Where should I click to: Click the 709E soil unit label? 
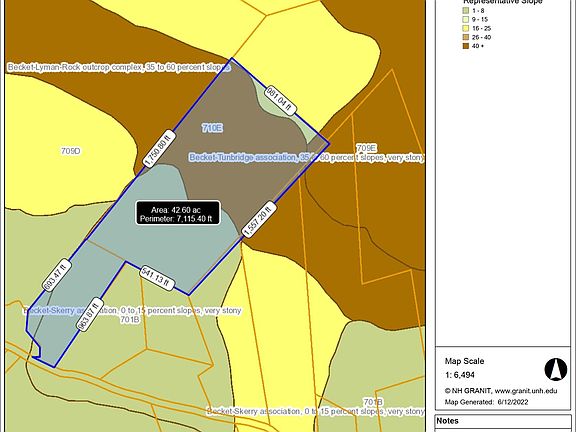pos(367,148)
